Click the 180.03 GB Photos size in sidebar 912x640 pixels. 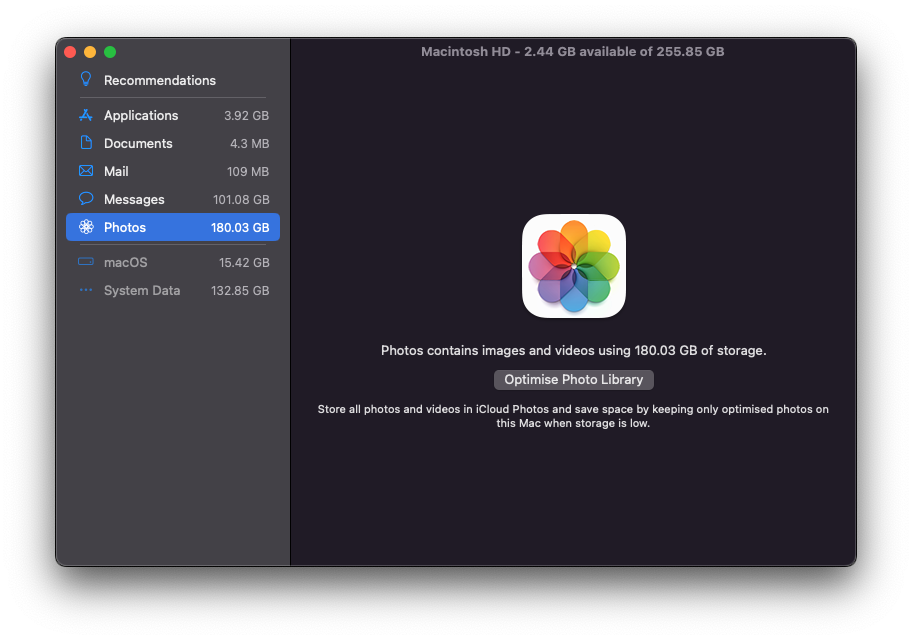[x=240, y=227]
